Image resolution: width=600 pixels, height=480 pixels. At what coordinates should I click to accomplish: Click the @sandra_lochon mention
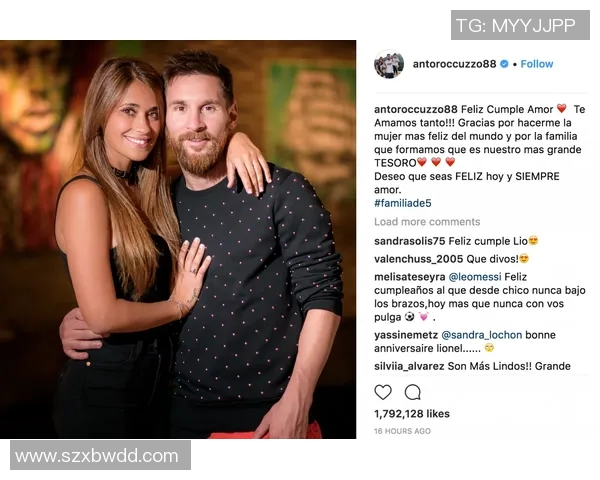[x=481, y=335]
